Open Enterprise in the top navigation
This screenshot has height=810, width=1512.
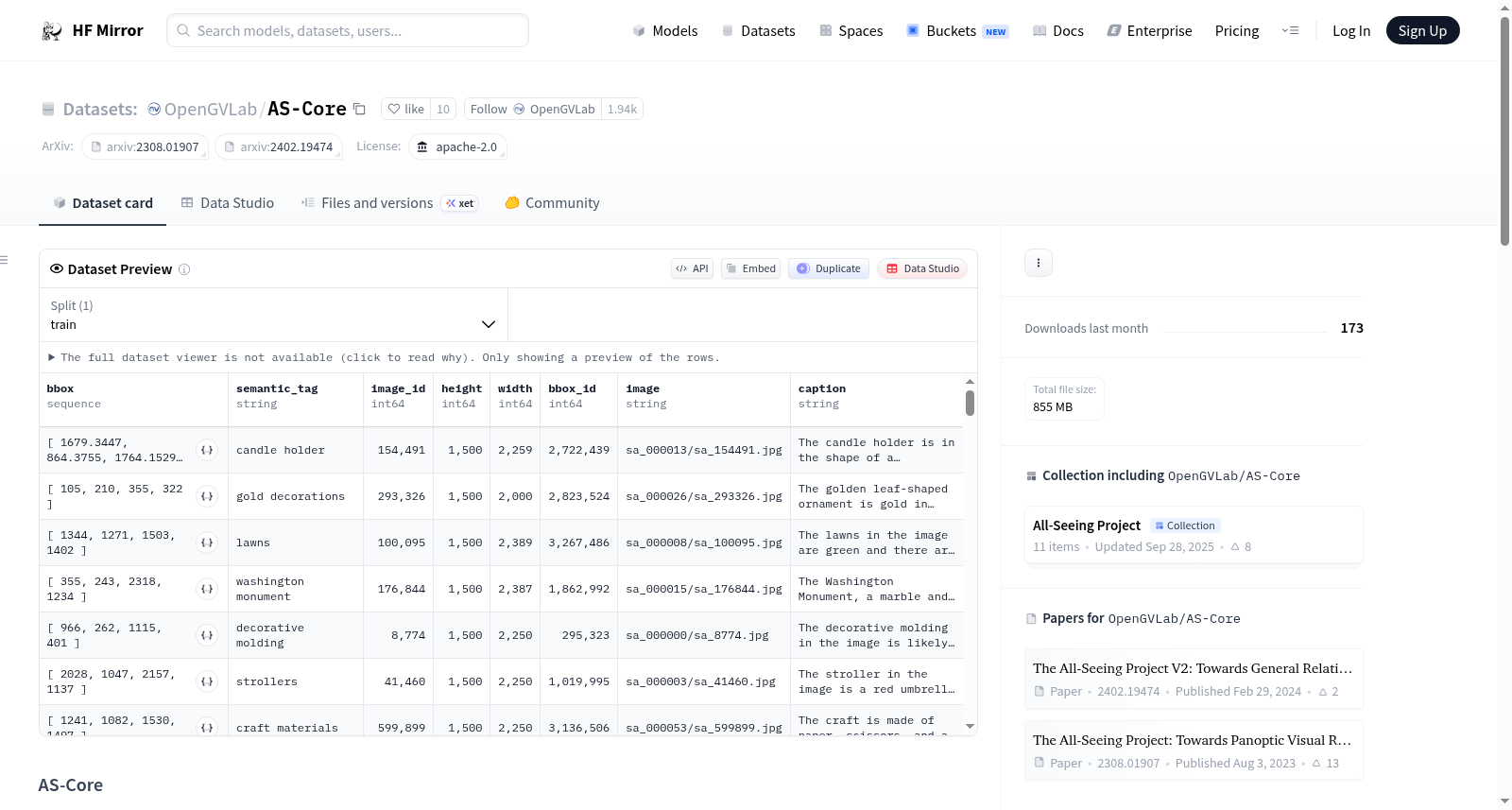1149,31
